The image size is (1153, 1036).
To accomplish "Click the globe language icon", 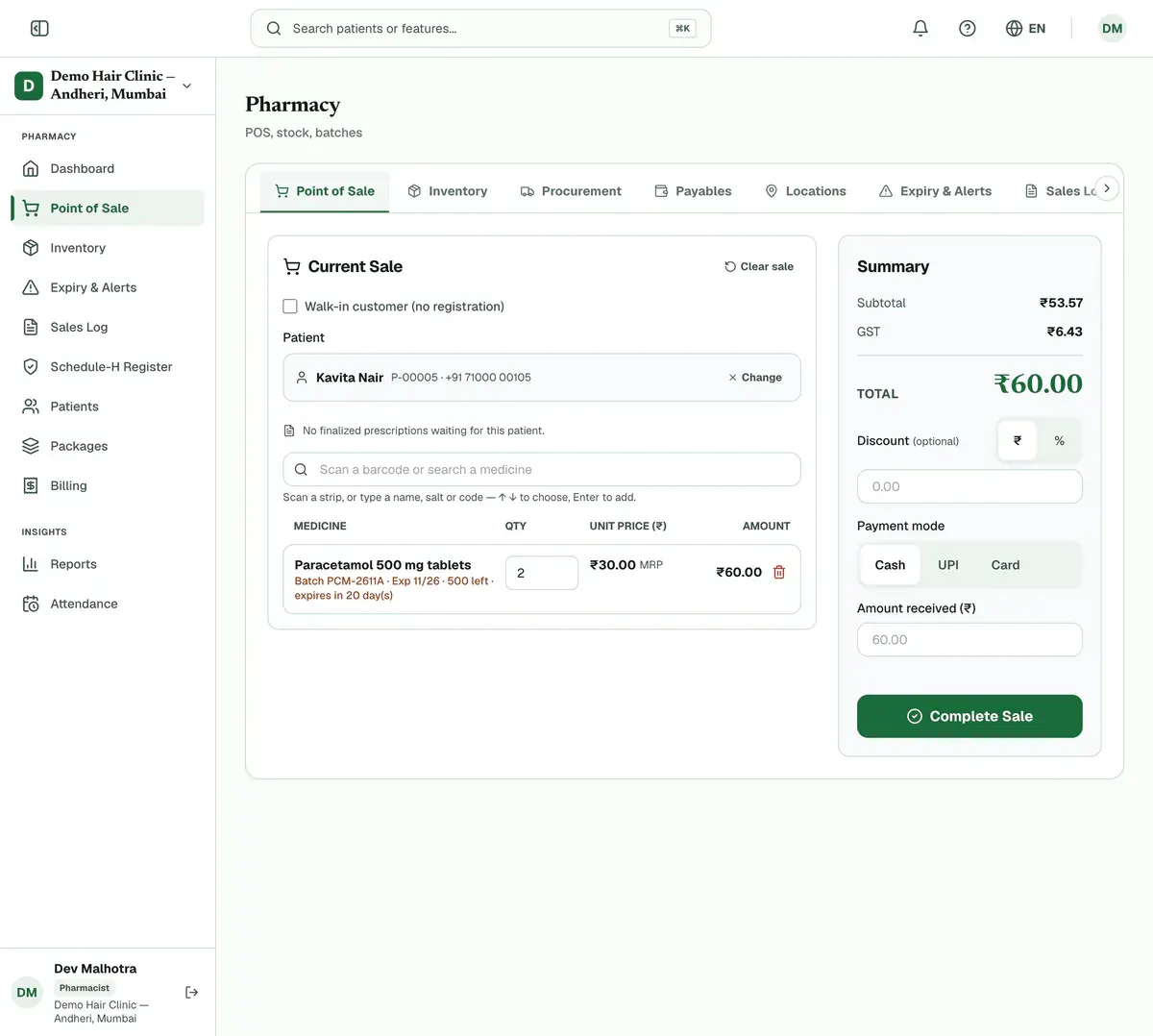I will click(1014, 29).
